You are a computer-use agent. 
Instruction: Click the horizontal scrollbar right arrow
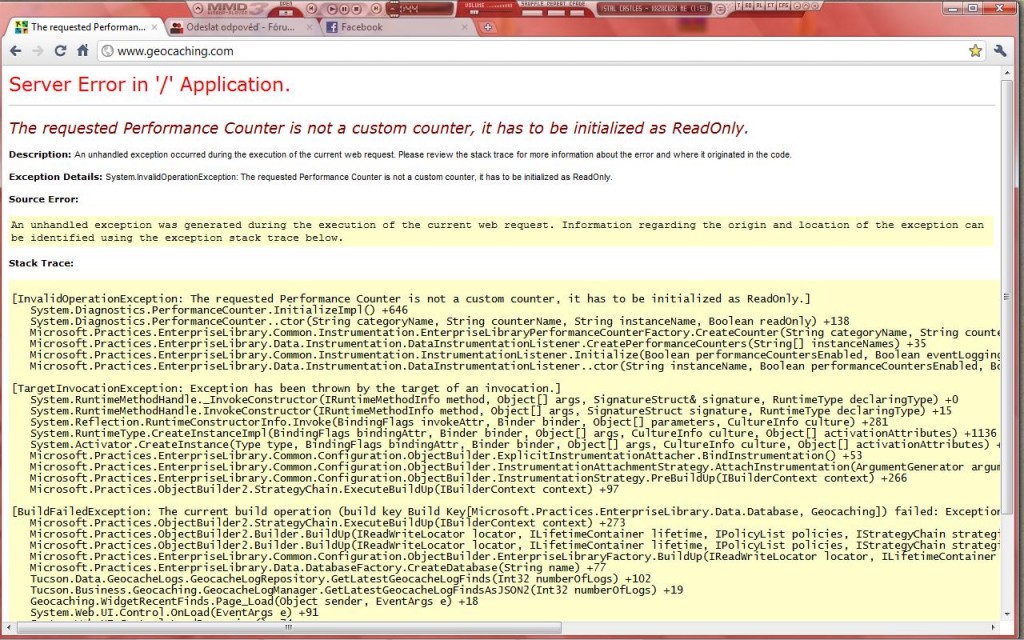click(994, 628)
